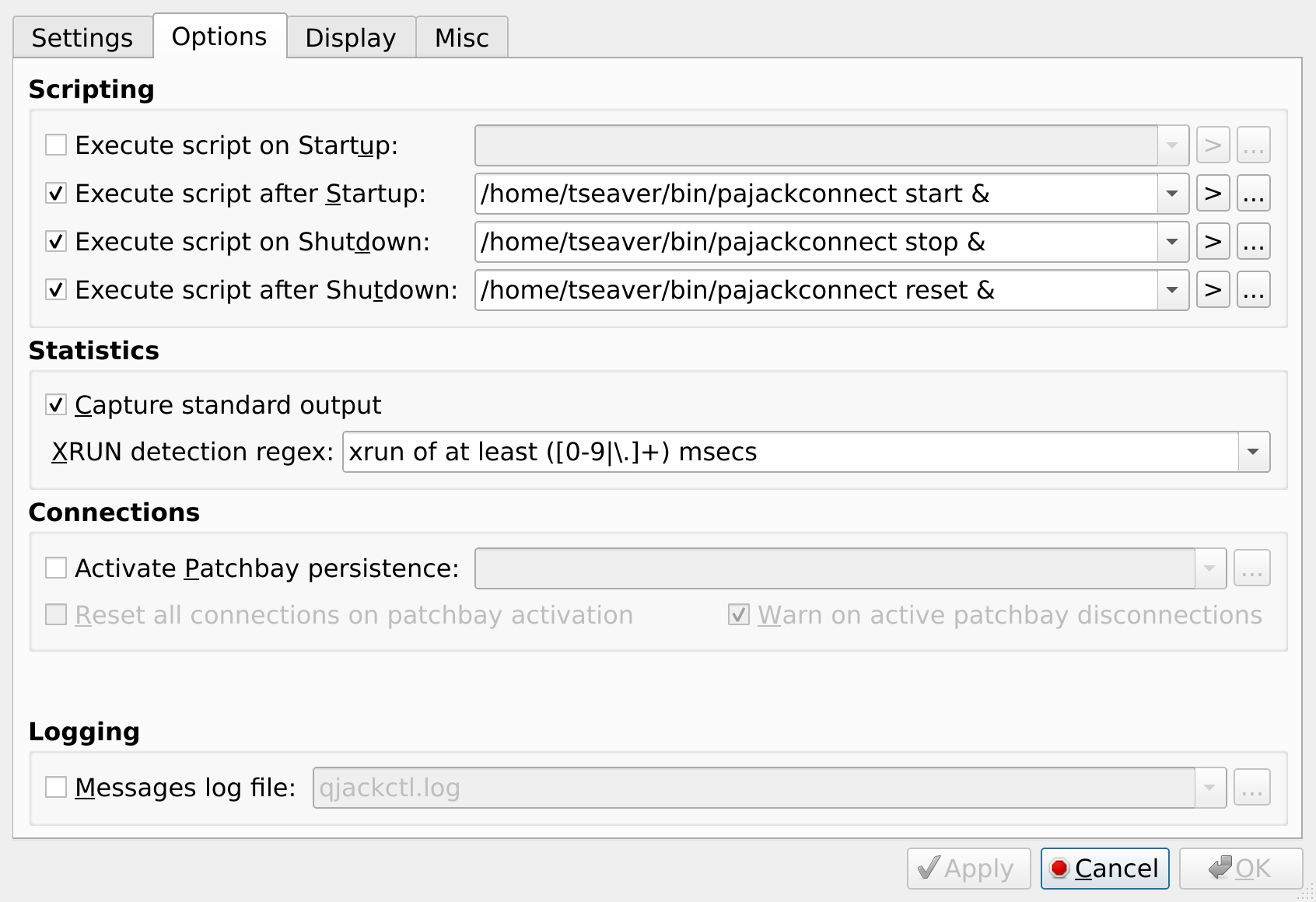Switch to the Settings tab
The image size is (1316, 902).
pyautogui.click(x=82, y=38)
